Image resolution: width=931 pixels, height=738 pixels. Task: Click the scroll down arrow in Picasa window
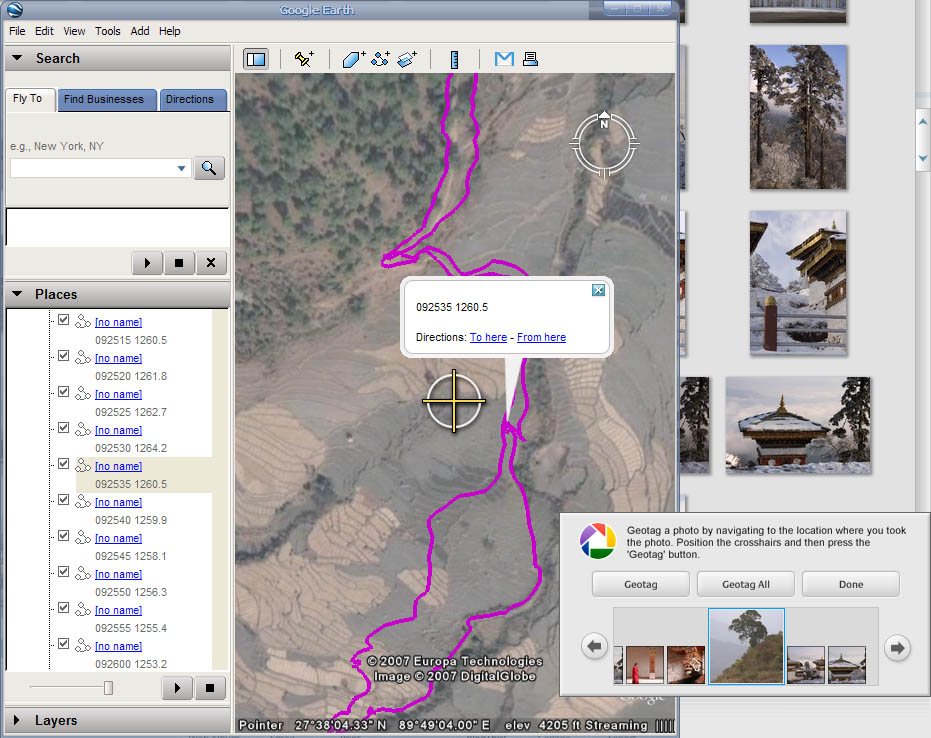click(923, 159)
